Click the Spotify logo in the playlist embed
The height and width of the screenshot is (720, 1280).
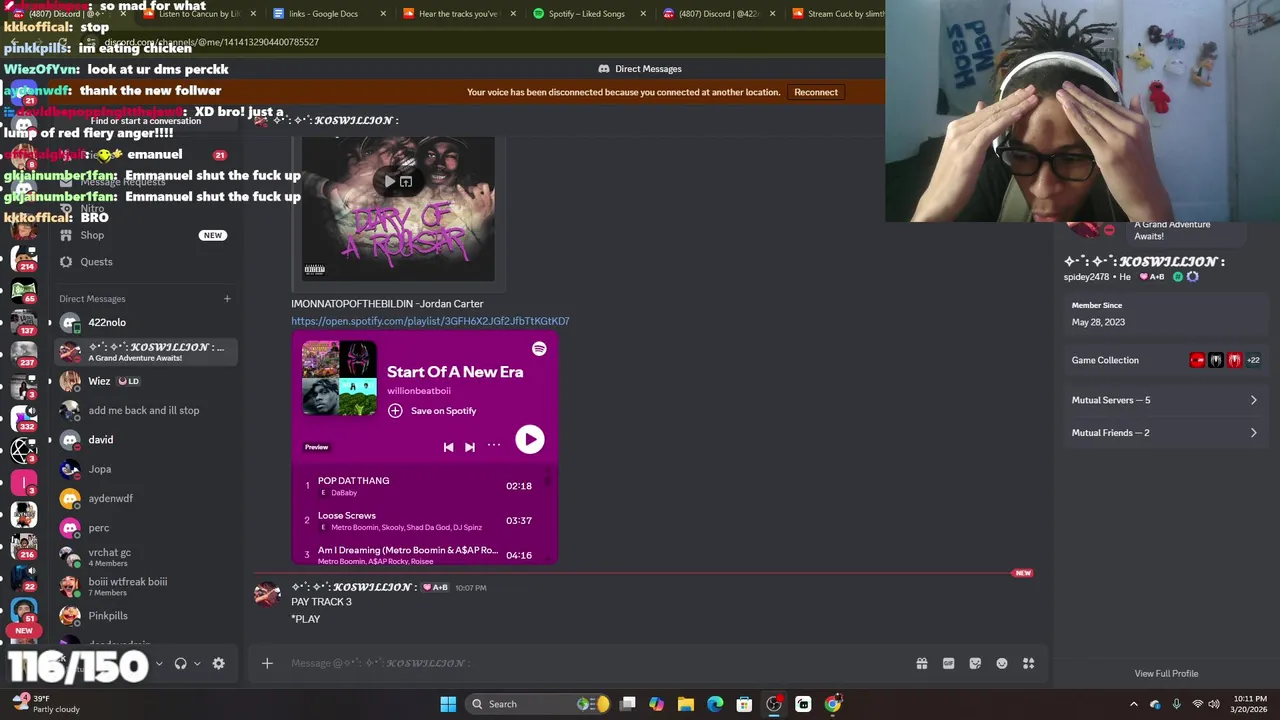click(539, 349)
